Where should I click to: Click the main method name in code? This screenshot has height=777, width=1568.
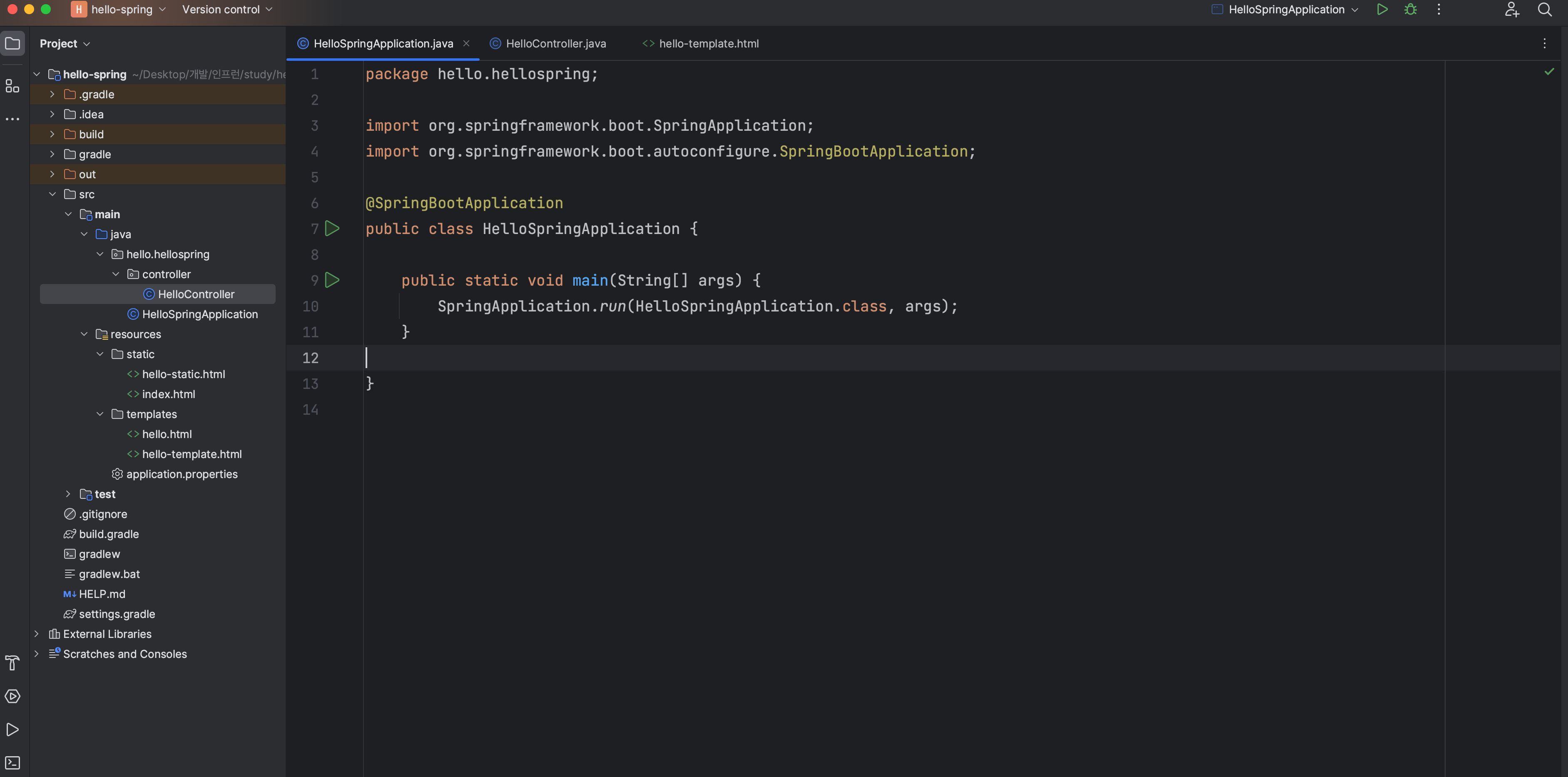590,280
